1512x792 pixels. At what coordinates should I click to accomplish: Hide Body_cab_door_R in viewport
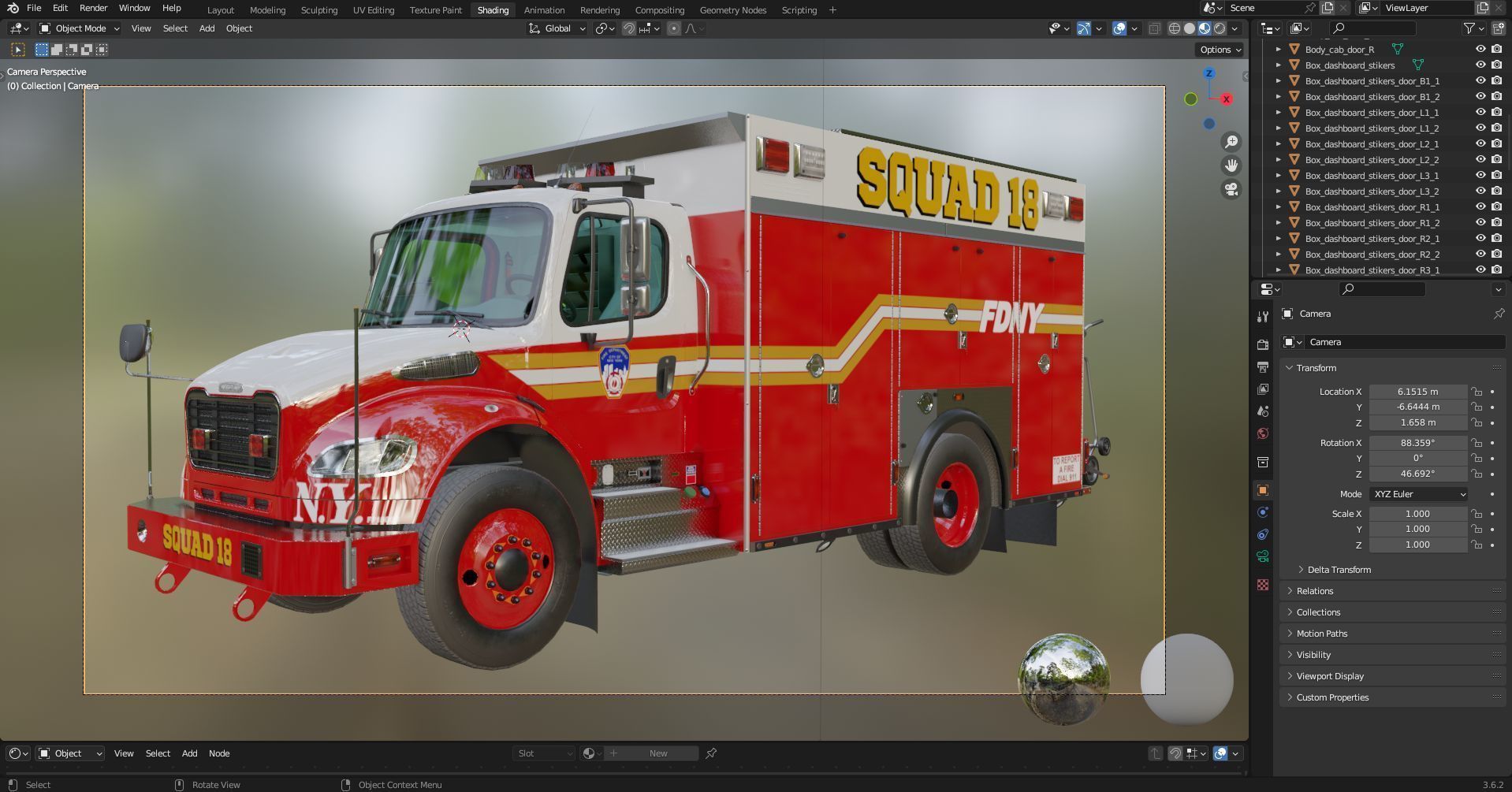pos(1480,49)
